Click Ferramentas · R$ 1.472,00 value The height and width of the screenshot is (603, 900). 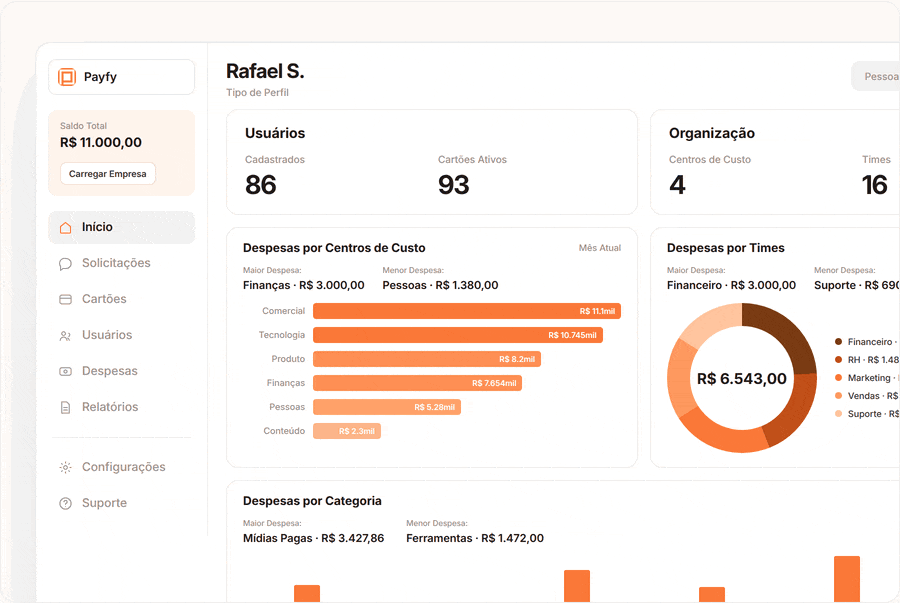475,538
